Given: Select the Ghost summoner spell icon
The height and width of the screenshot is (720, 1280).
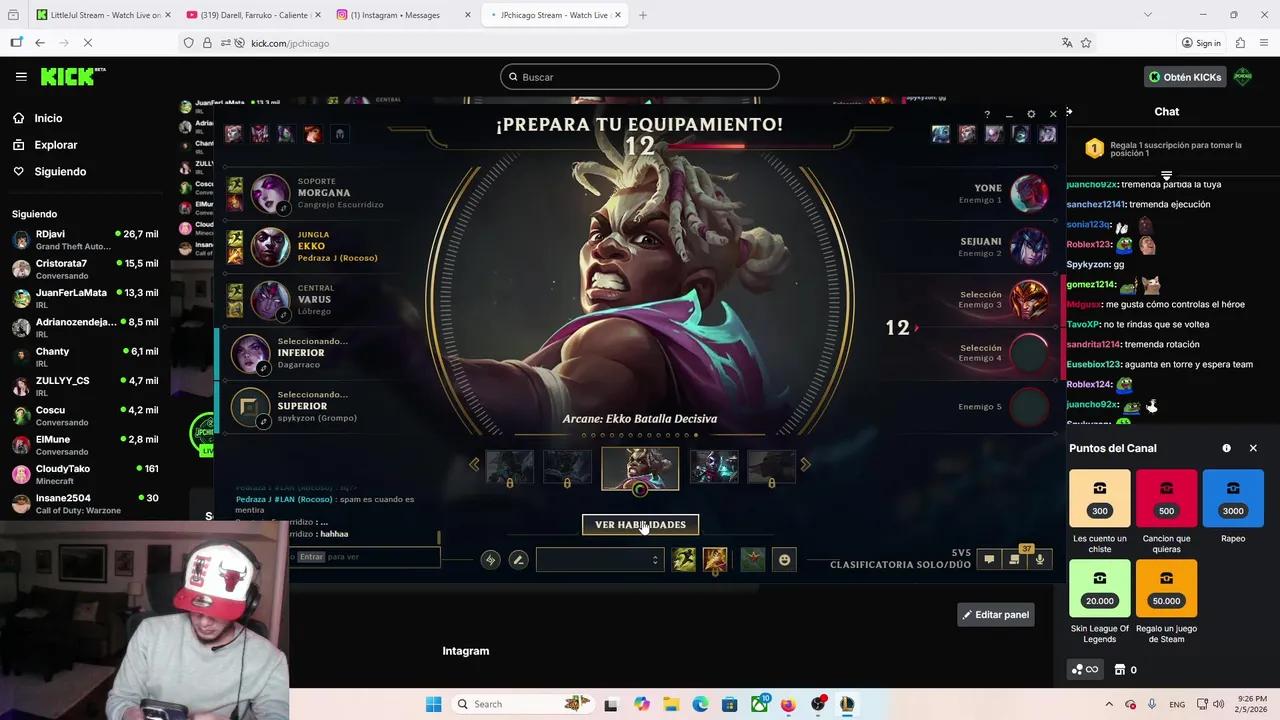Looking at the screenshot, I should click(684, 559).
